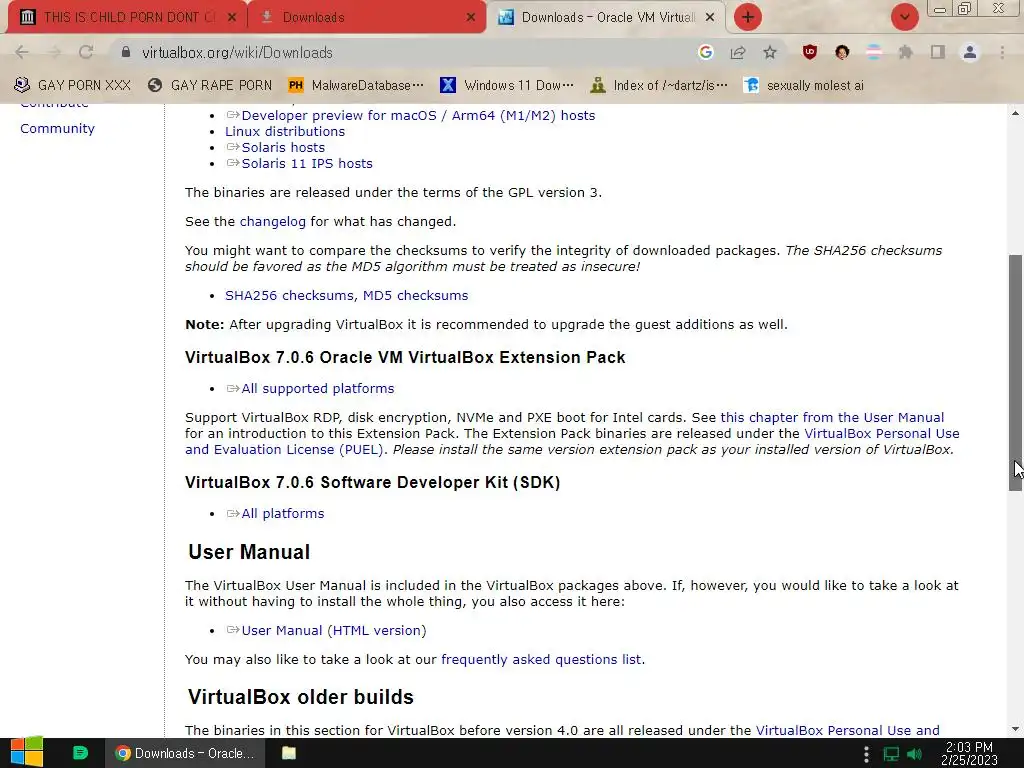Screen dimensions: 1024x768
Task: Go back to the previous page
Action: coord(22,52)
